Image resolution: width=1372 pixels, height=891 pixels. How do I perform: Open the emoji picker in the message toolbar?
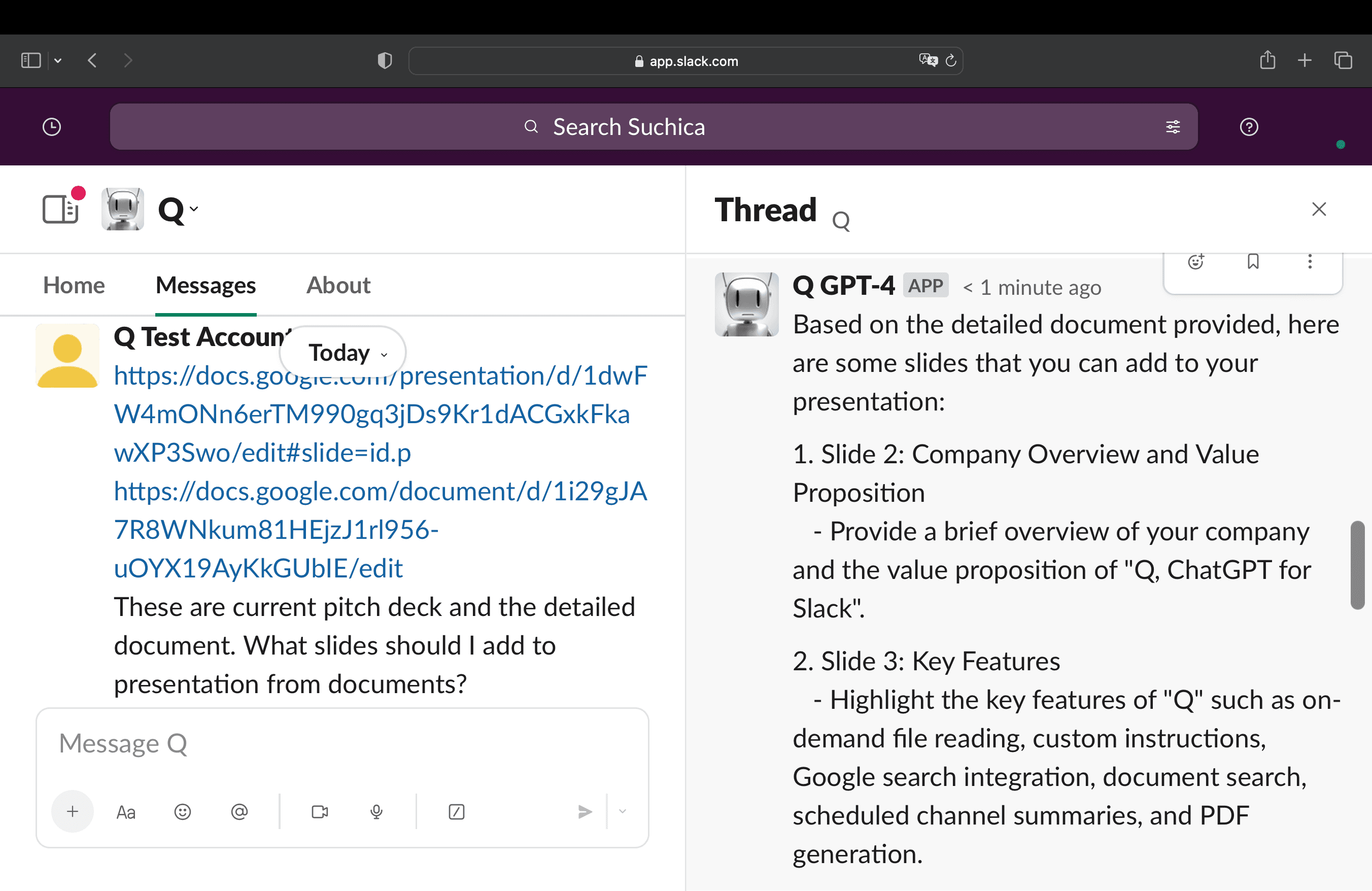tap(182, 812)
